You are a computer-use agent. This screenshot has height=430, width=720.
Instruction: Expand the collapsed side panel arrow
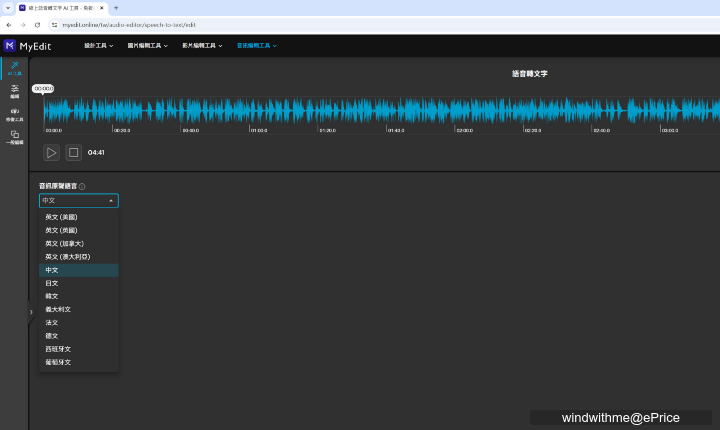pos(31,312)
